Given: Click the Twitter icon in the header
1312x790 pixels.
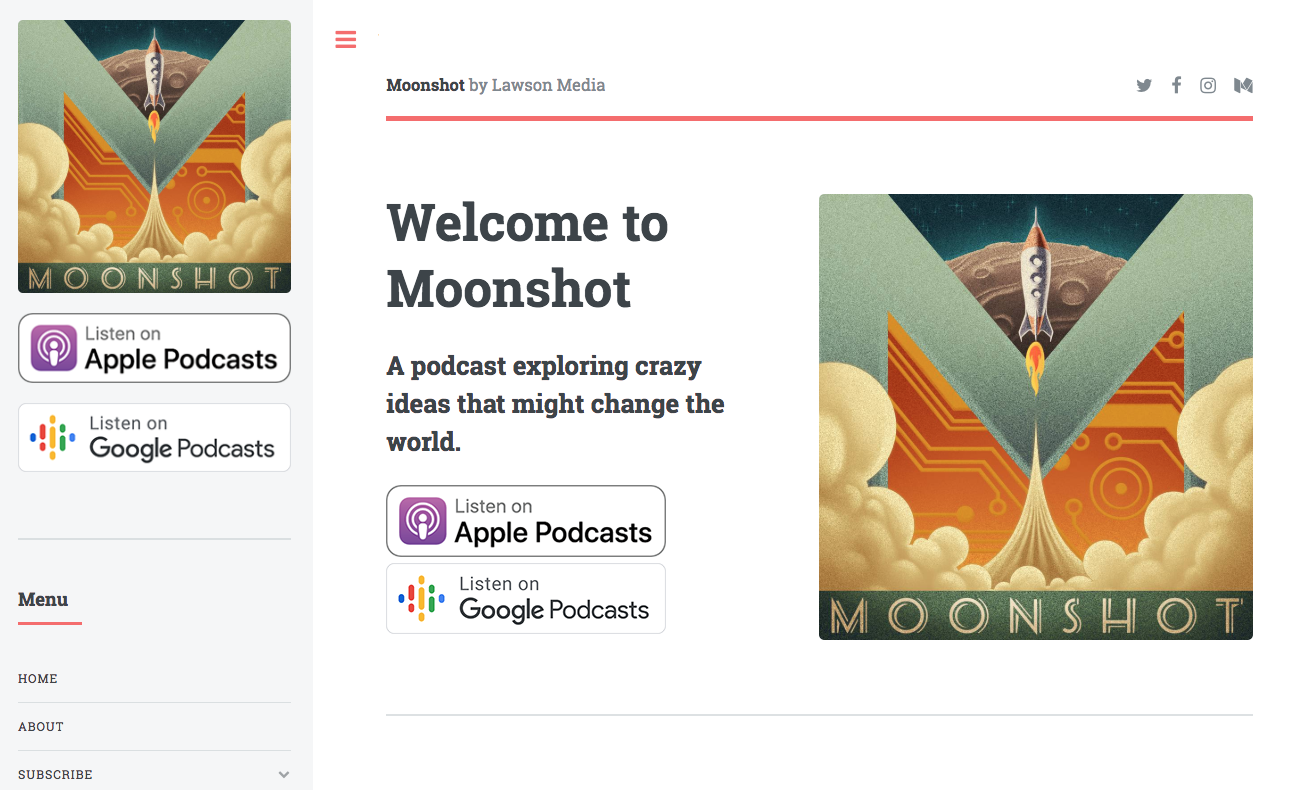Looking at the screenshot, I should click(x=1144, y=85).
